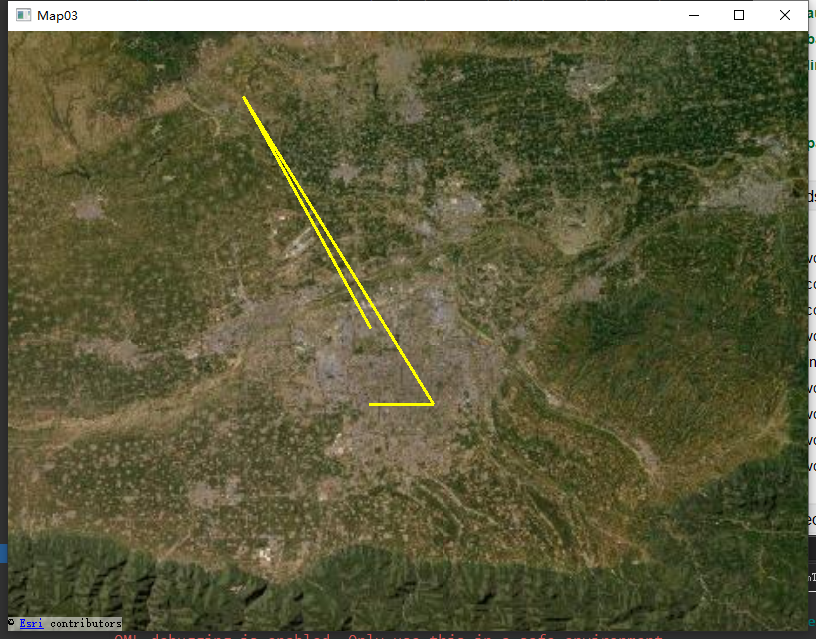Click the blue marker on the left map edge
The image size is (816, 639).
(x=4, y=552)
